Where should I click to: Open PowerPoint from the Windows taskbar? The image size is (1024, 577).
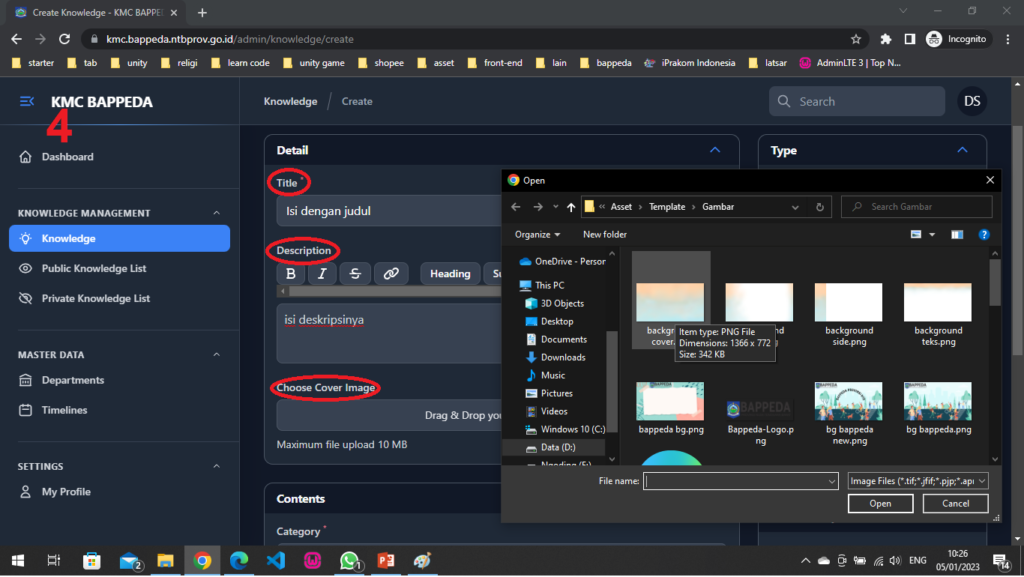tap(386, 561)
